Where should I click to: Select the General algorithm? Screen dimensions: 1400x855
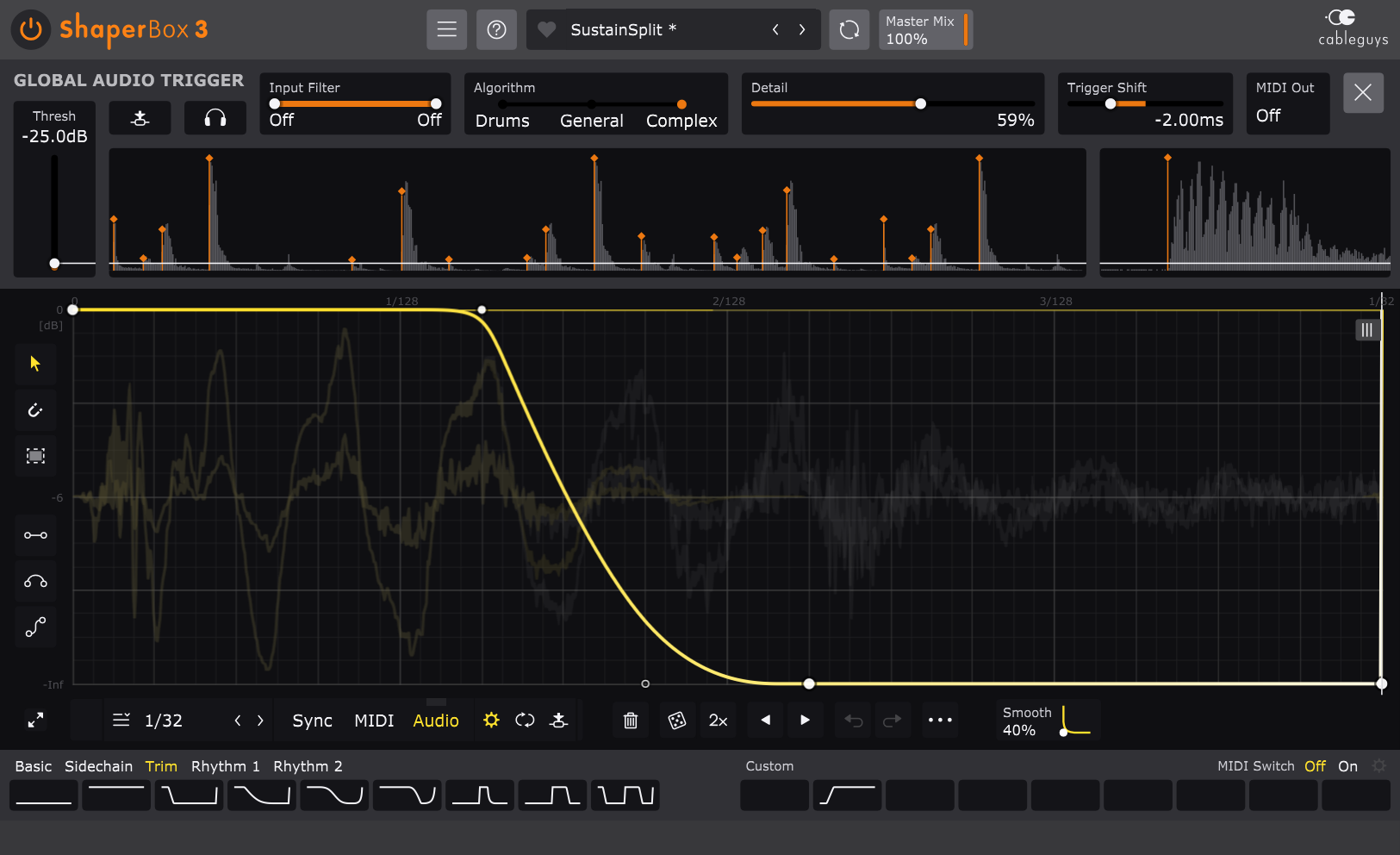(x=591, y=121)
